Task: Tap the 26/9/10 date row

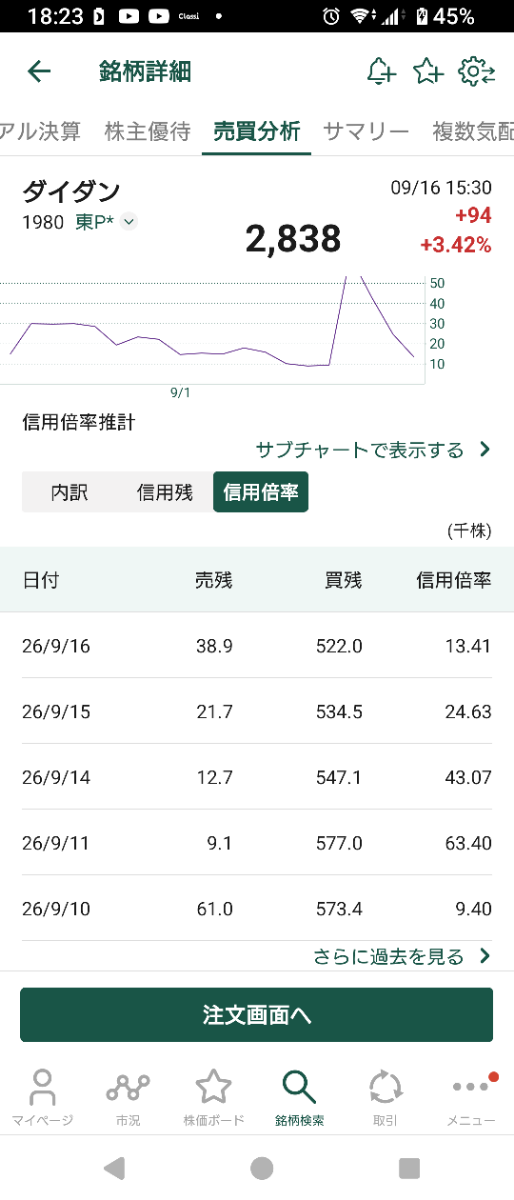Action: point(257,908)
